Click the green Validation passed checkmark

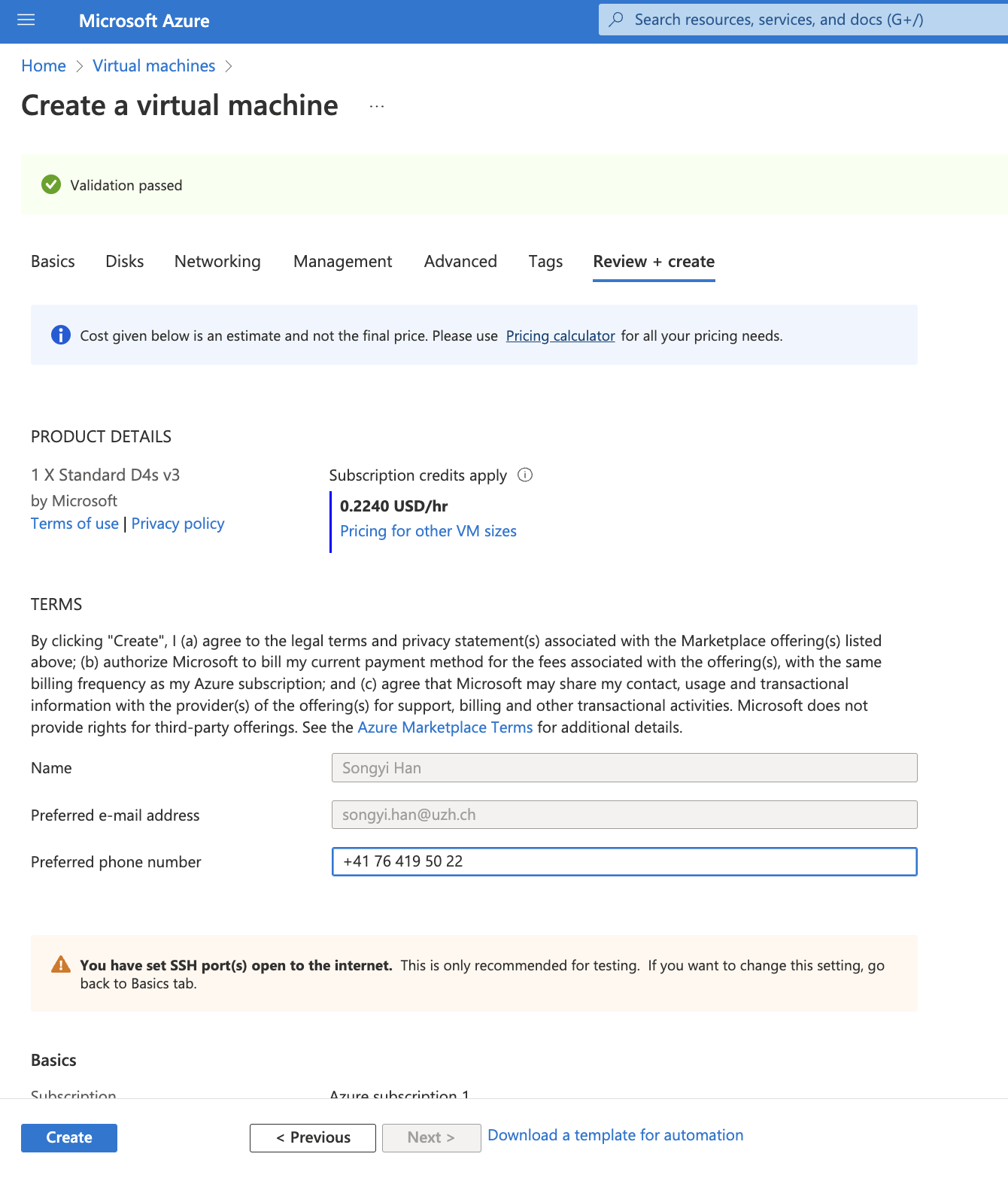51,184
